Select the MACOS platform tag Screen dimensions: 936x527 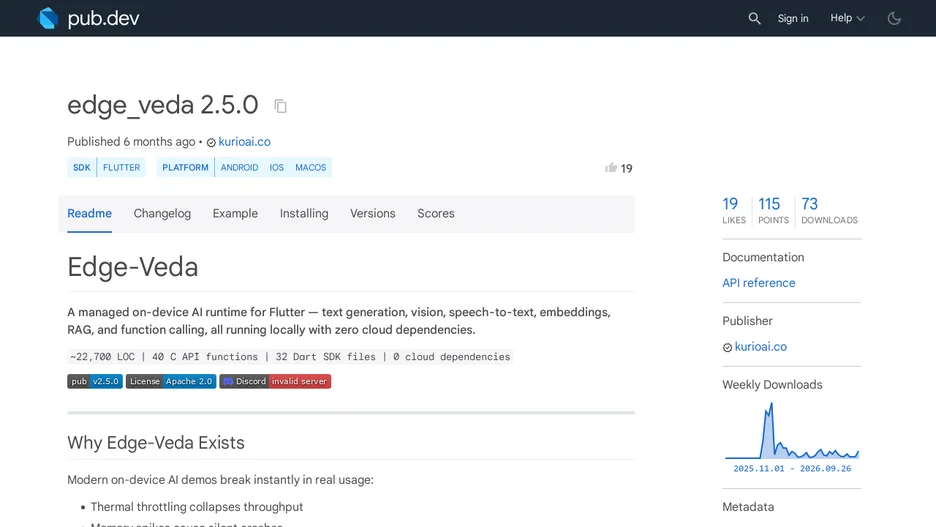point(310,168)
